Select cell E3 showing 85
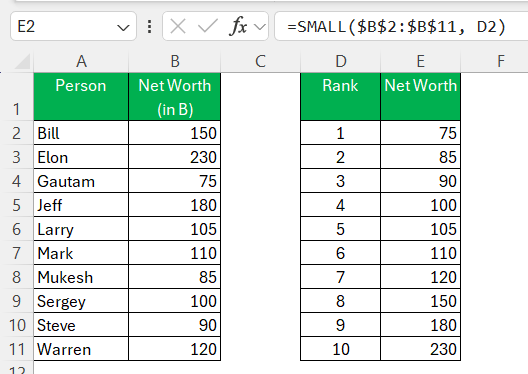Viewport: 528px width, 374px height. click(421, 157)
